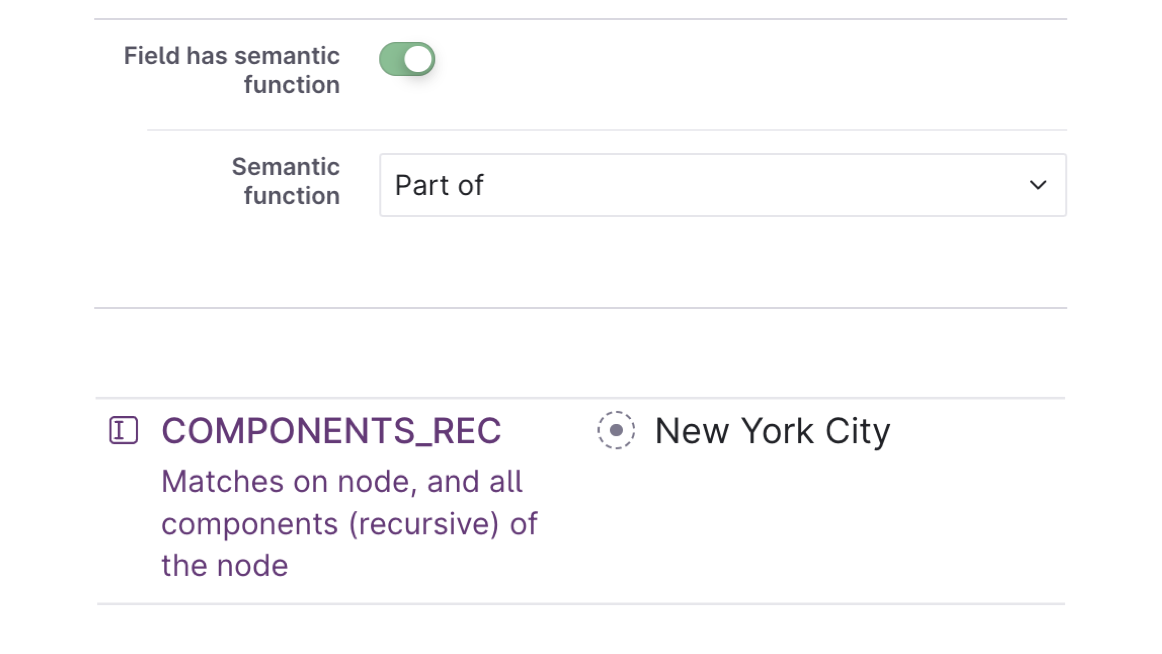The height and width of the screenshot is (654, 1162).
Task: Click the 'Part of' selected value text
Action: (439, 185)
